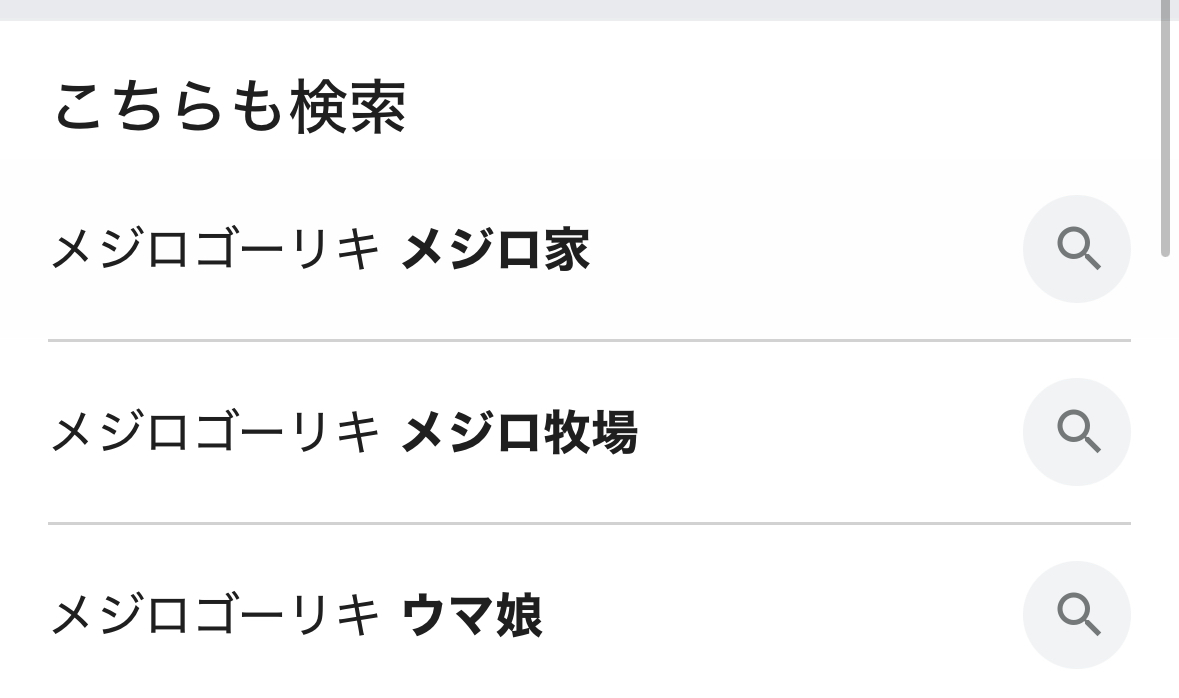This screenshot has width=1179, height=698.
Task: Click メジロゴーリキ prefix in the ウマ娘 row
Action: point(215,615)
